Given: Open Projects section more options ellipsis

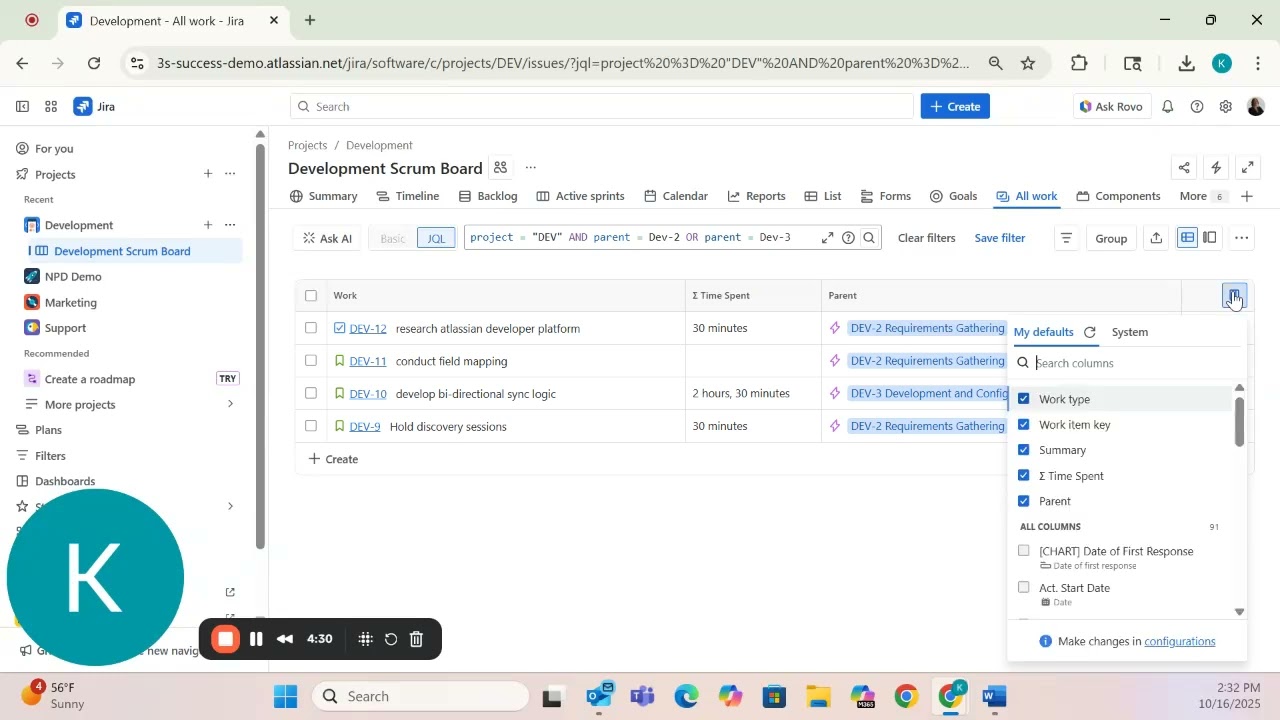Looking at the screenshot, I should [230, 174].
